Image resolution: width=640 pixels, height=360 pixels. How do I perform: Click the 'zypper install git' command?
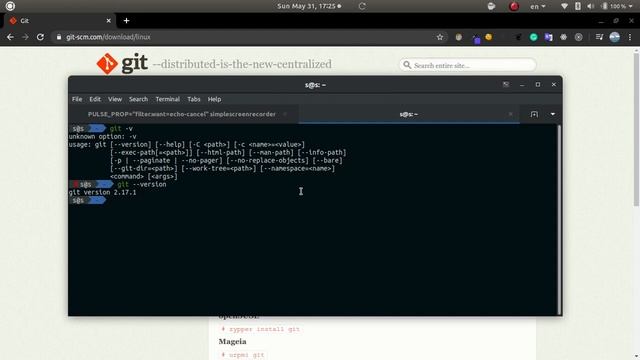[264, 329]
